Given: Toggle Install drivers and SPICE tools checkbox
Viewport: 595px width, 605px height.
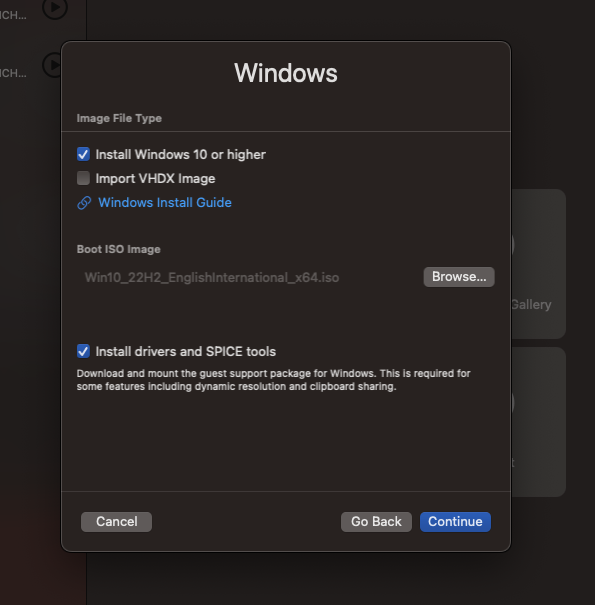Looking at the screenshot, I should click(83, 351).
